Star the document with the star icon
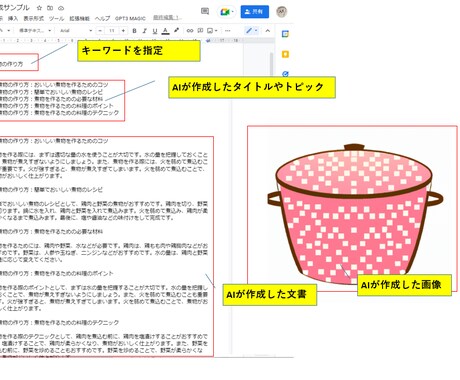460x380 pixels. [x=39, y=7]
